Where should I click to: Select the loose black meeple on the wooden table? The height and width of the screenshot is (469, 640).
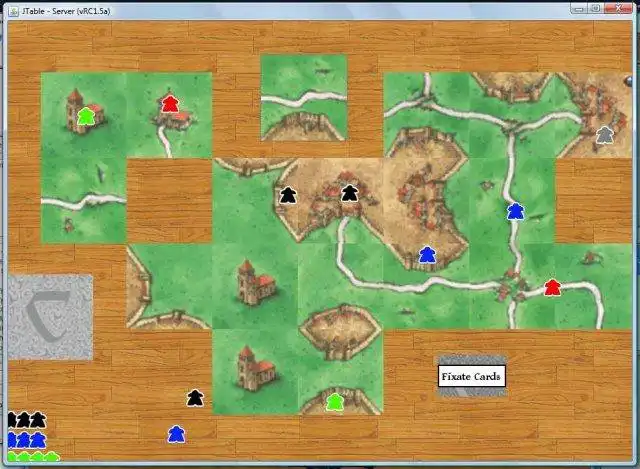coord(195,398)
